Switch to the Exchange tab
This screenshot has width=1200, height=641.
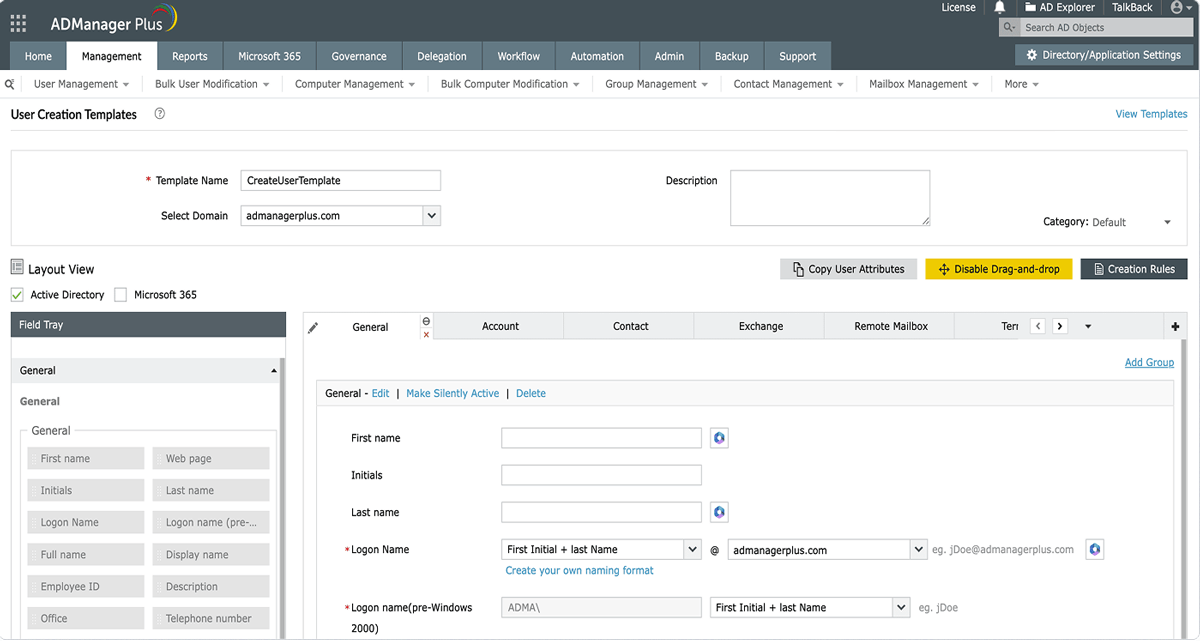(x=761, y=326)
